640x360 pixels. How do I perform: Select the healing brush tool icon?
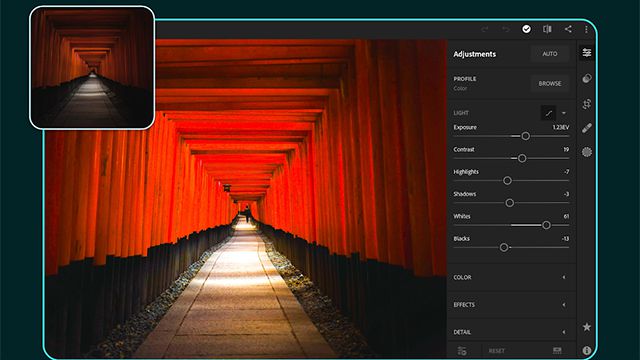(587, 128)
